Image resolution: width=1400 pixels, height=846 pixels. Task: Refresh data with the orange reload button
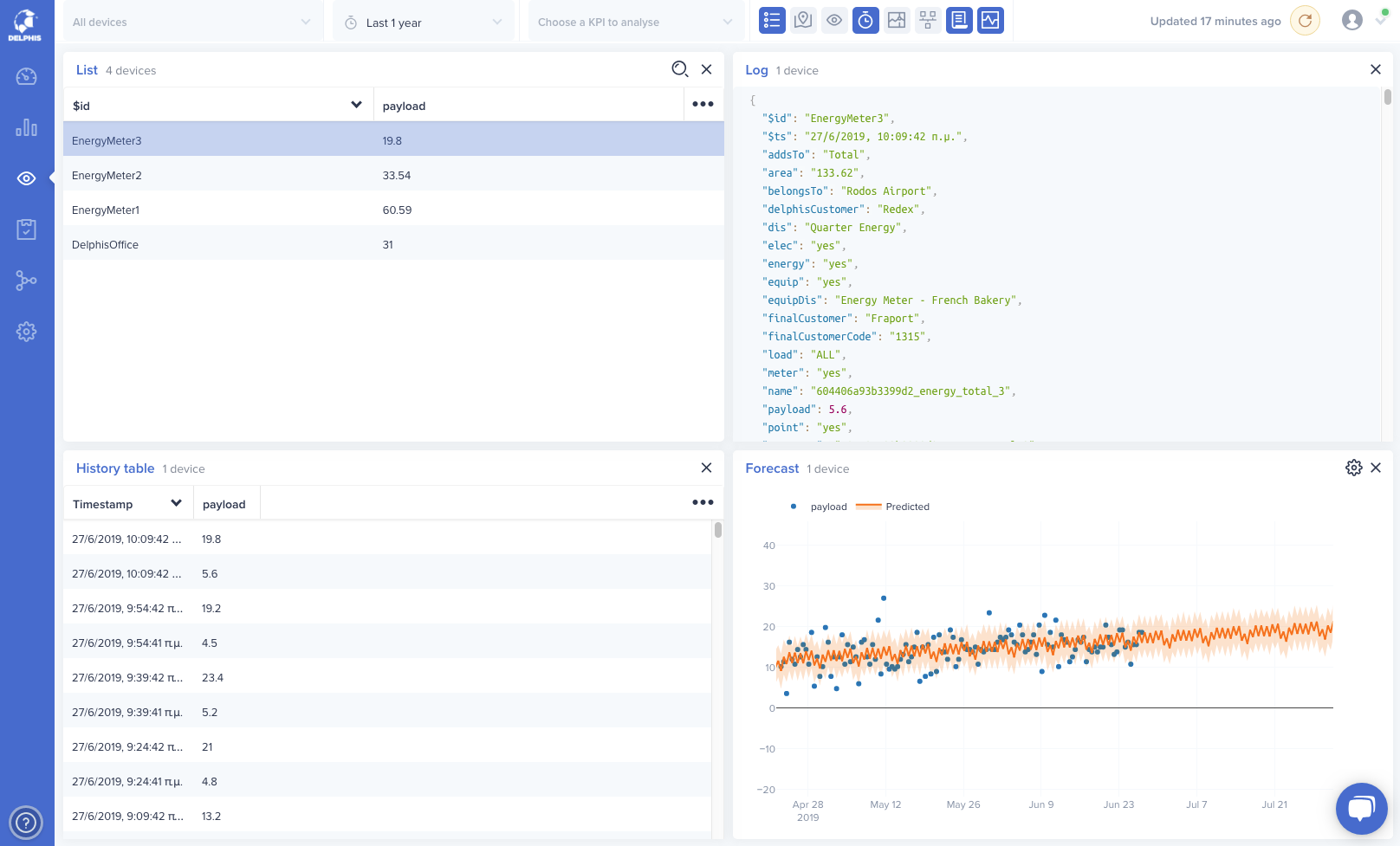1305,21
